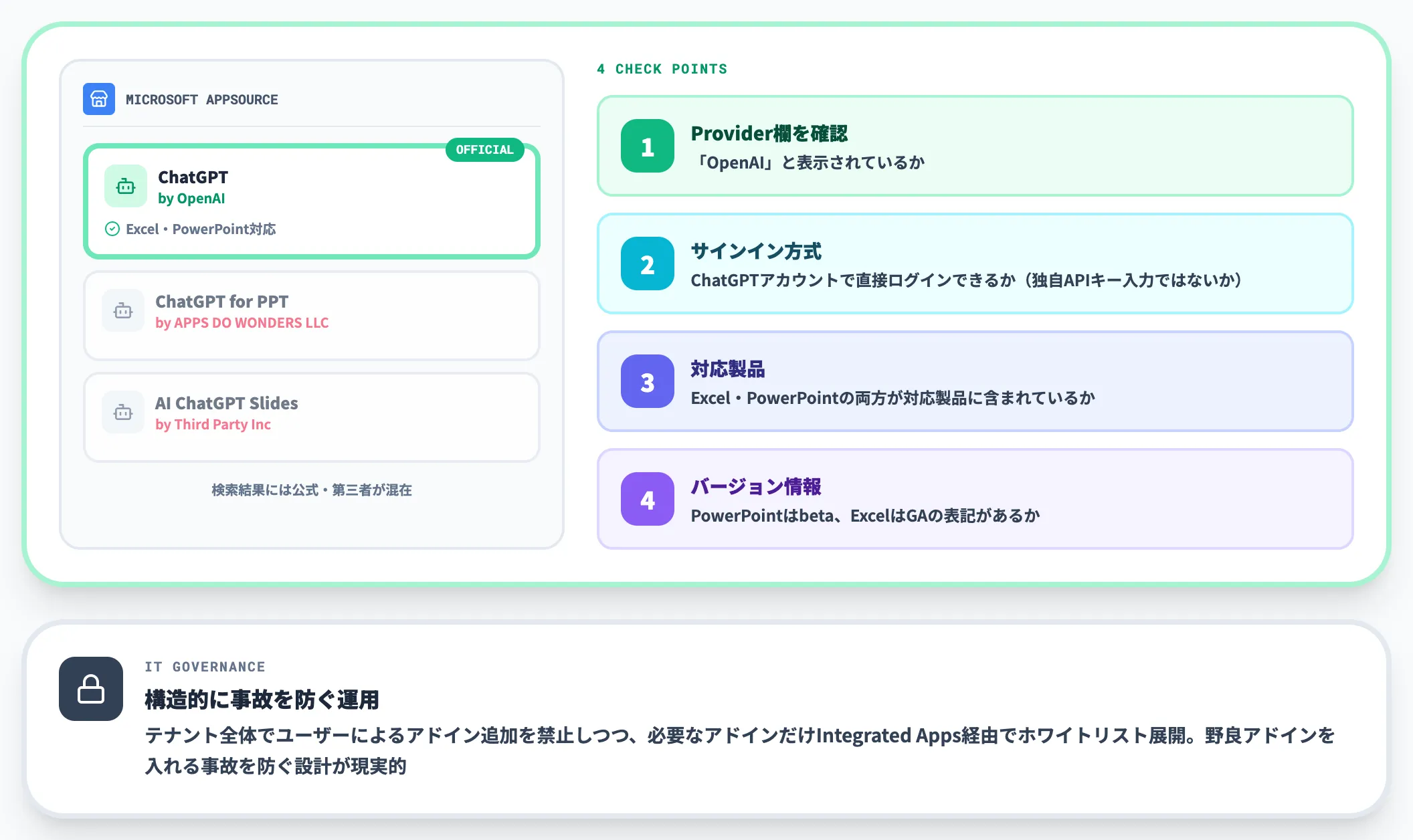Click the AI ChatGPT Slides robot icon

tap(123, 412)
